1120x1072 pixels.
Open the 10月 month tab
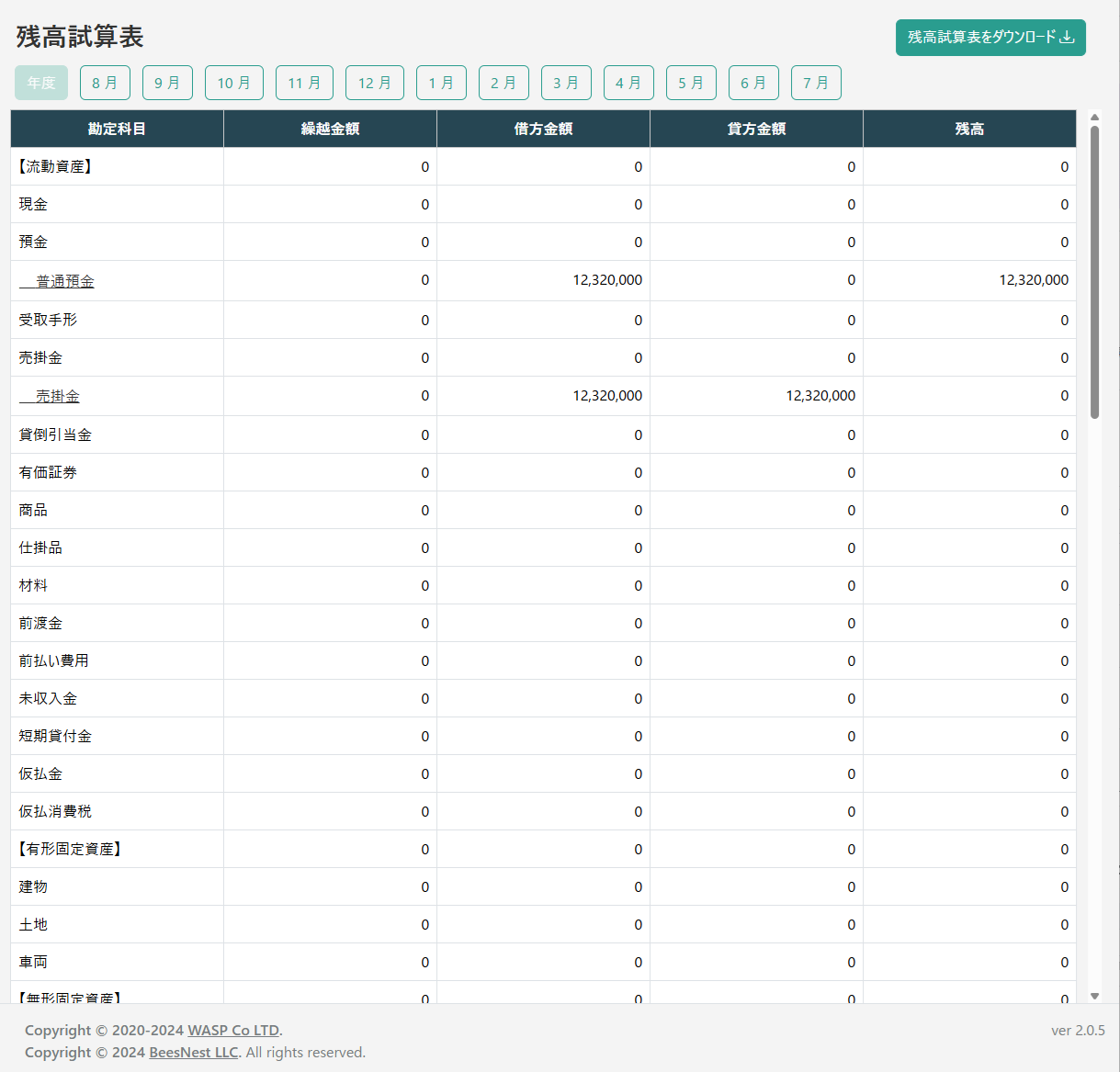pos(234,83)
